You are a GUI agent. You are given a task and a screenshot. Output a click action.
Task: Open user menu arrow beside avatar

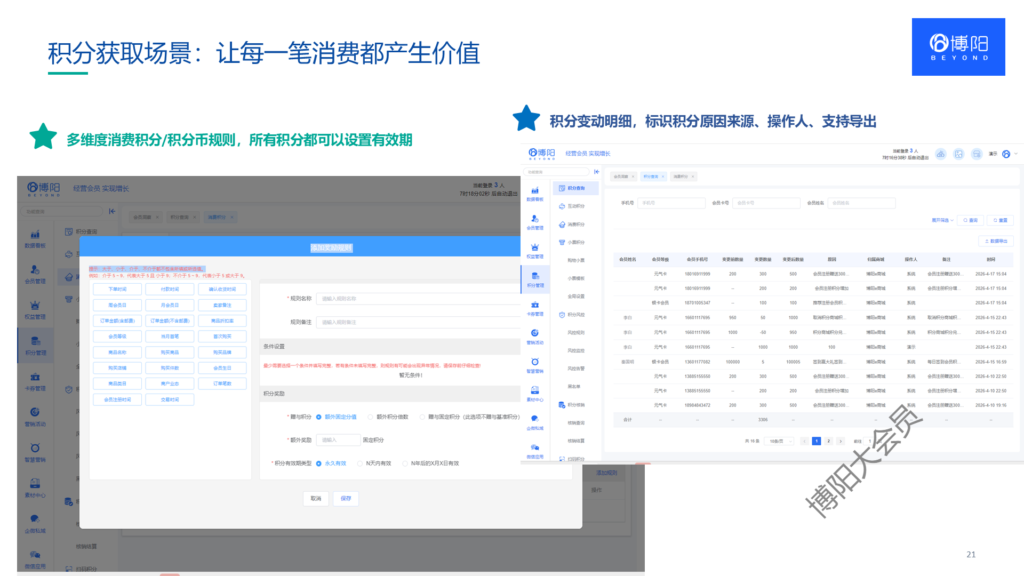[1016, 154]
